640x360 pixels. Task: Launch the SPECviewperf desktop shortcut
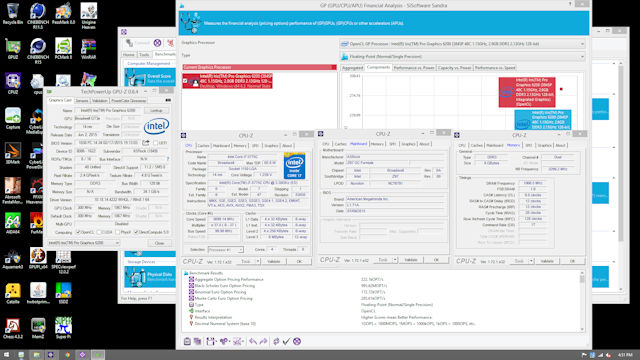63,261
